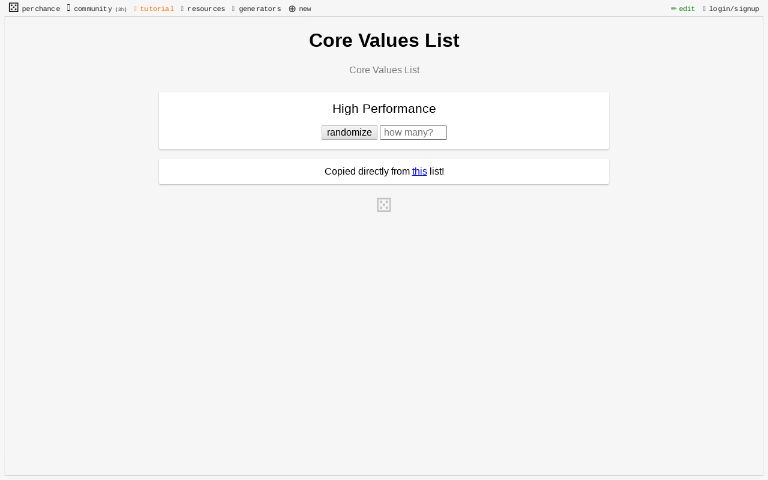This screenshot has width=768, height=480.
Task: Click the gray Core Values List subtitle
Action: (384, 70)
